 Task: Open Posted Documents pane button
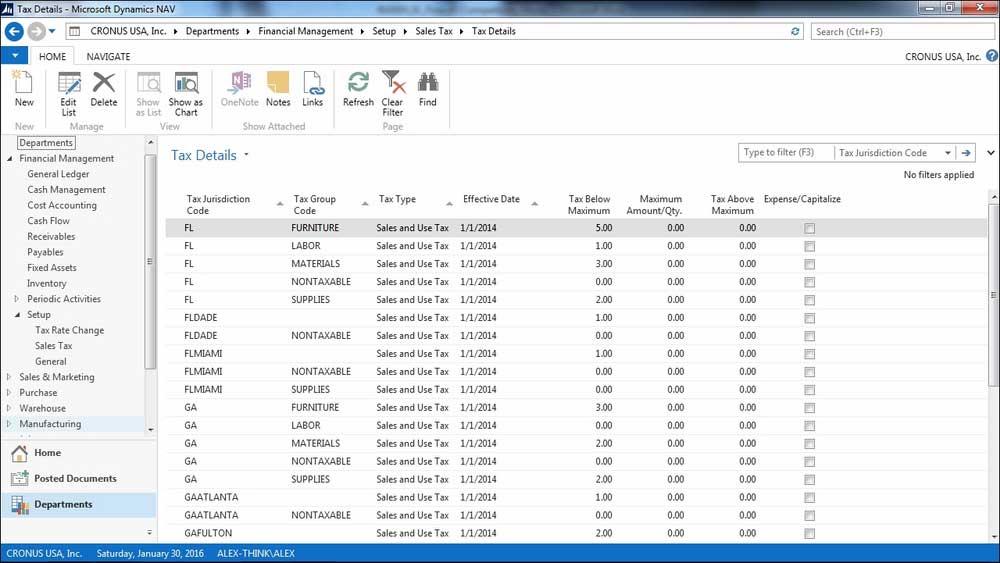[x=78, y=478]
